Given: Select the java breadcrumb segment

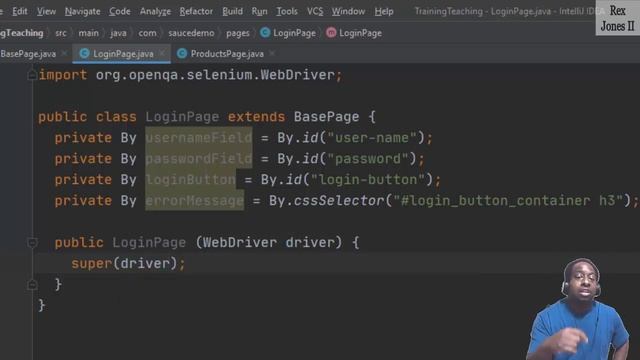Looking at the screenshot, I should coord(118,33).
